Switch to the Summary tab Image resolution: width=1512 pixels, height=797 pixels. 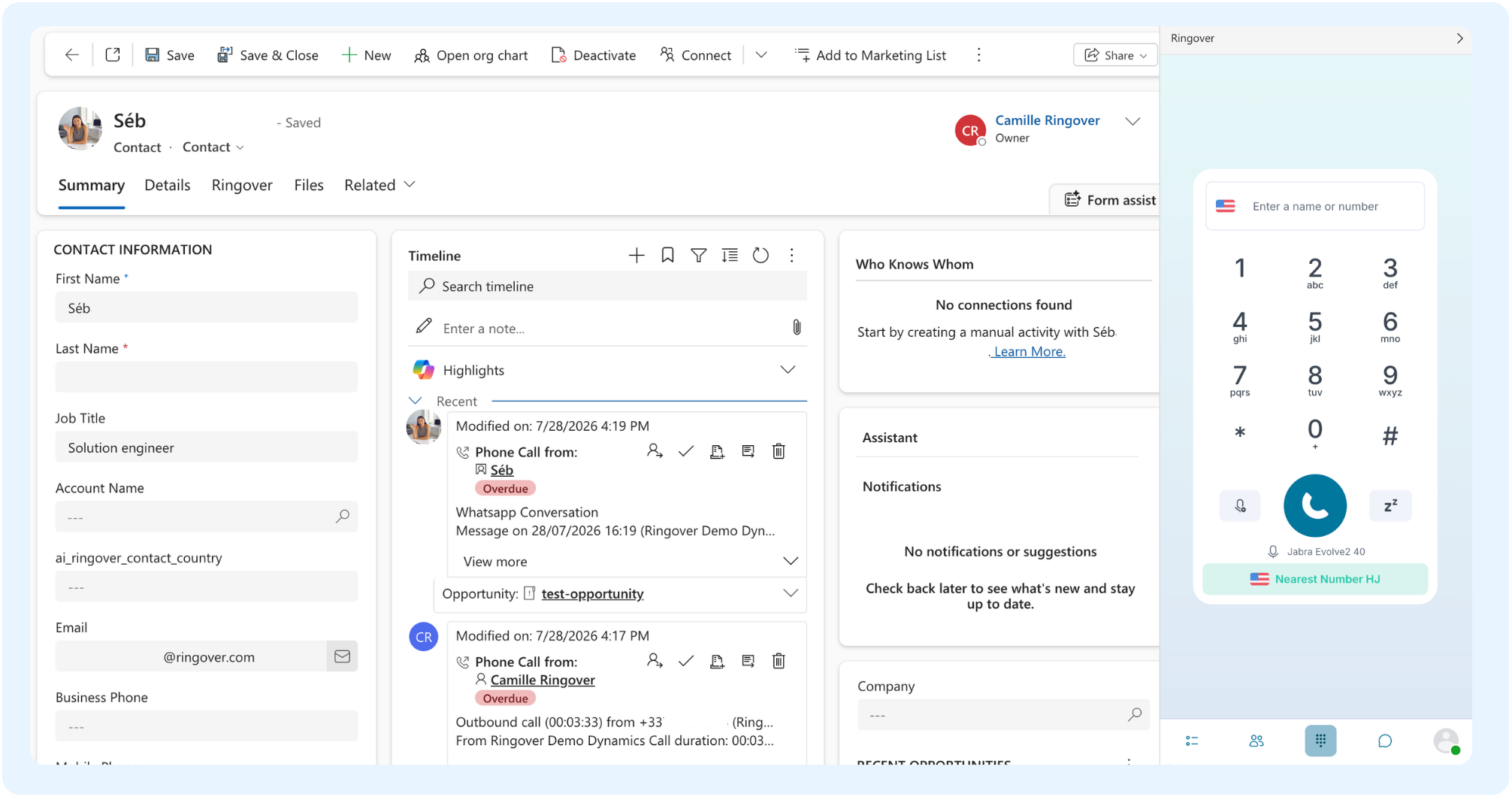[x=92, y=185]
